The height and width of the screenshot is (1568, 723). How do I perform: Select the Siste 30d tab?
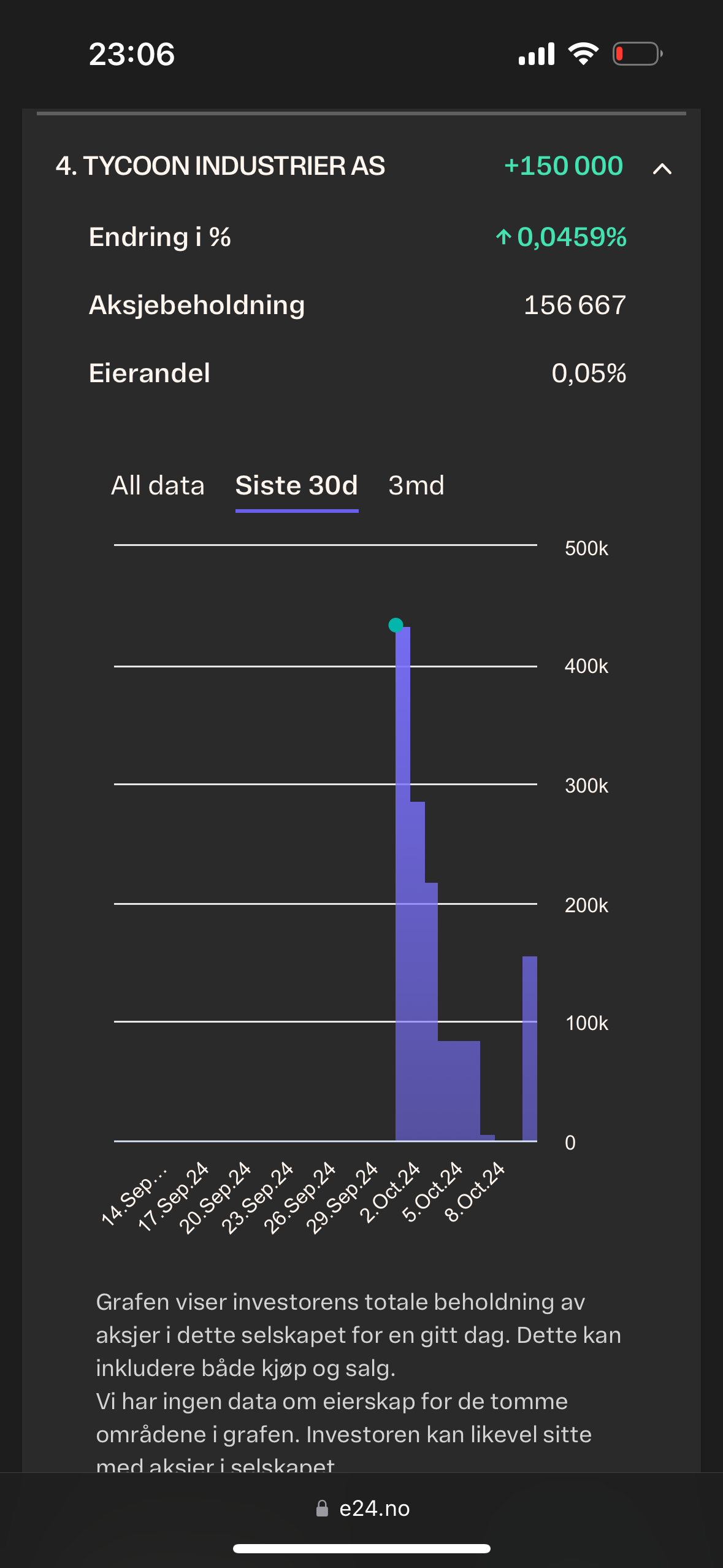(x=297, y=486)
